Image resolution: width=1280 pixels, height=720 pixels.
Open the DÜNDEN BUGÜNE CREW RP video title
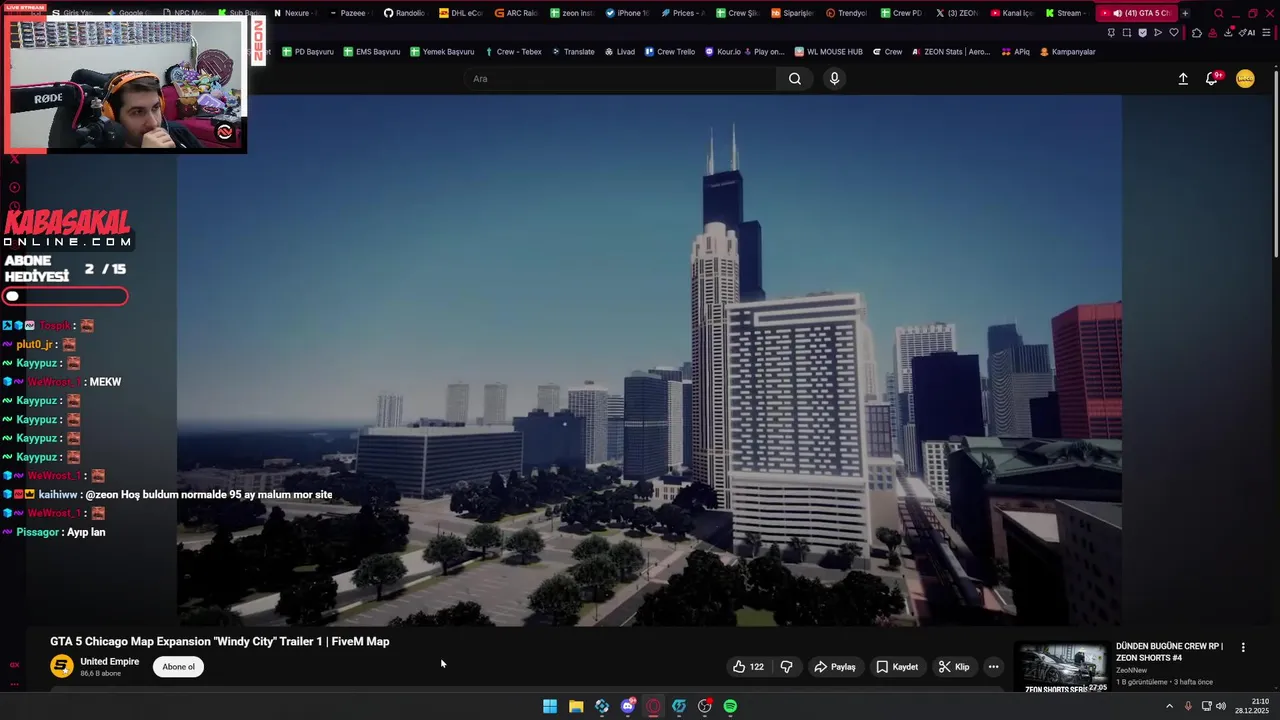click(x=1169, y=652)
